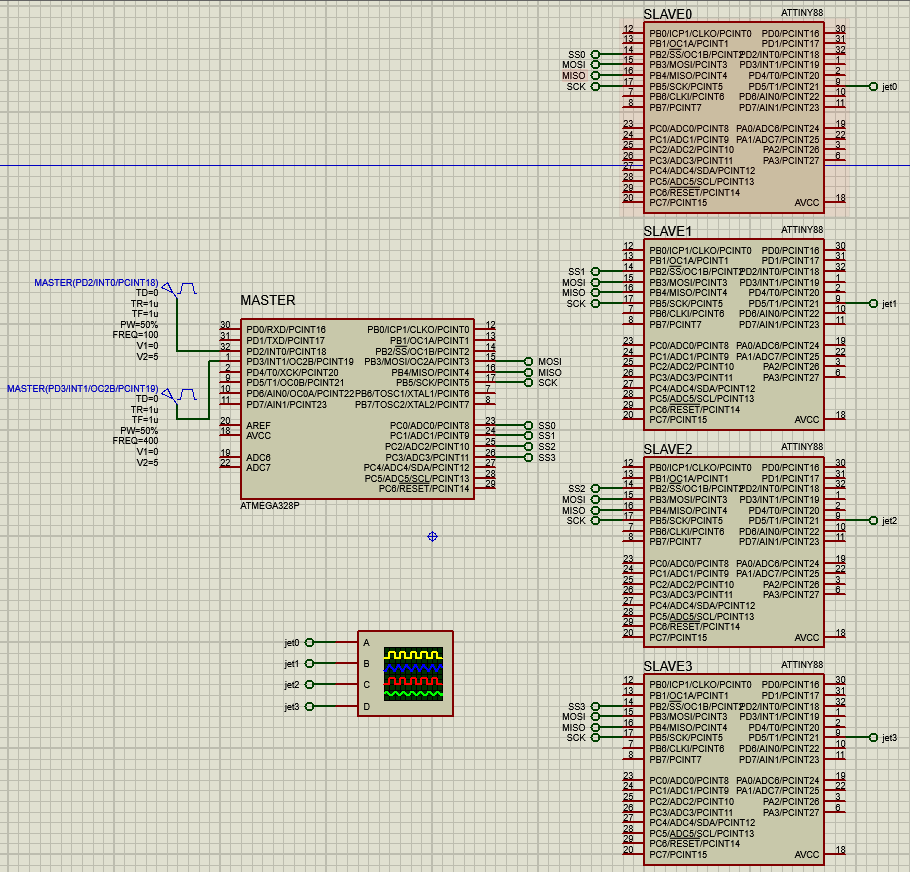910x872 pixels.
Task: Click the MASTER(PD3/INT1/OC2B/PCINT19) generator label
Action: click(82, 388)
